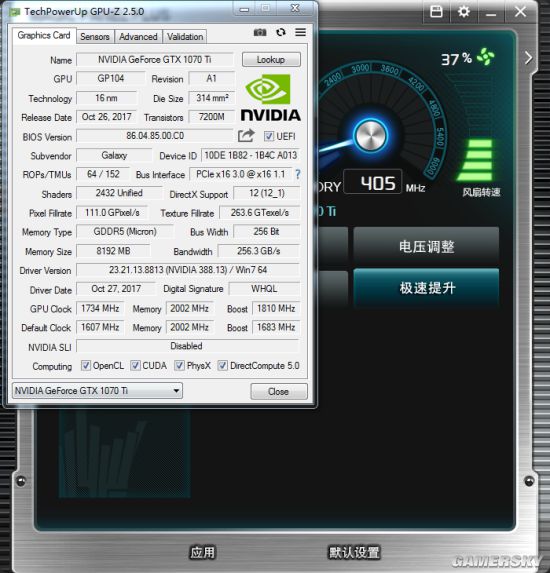Toggle the PhysX checkbox
The width and height of the screenshot is (550, 573).
[x=179, y=365]
